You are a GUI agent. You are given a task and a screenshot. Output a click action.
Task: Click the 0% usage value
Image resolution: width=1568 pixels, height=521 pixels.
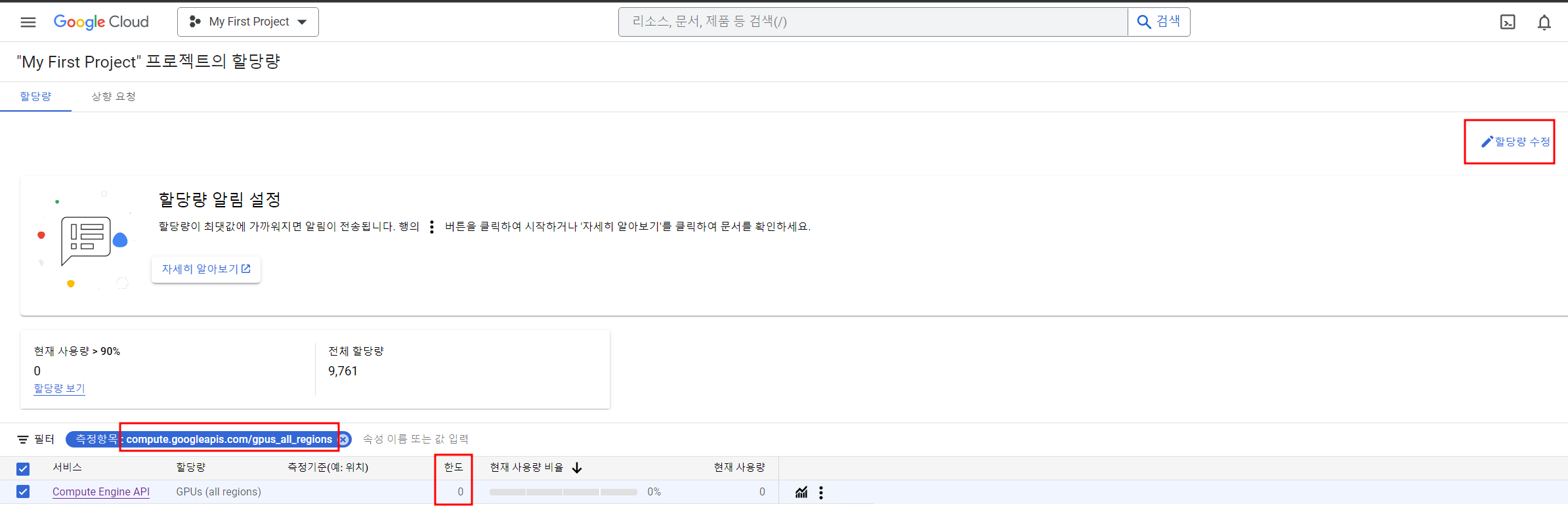[654, 491]
